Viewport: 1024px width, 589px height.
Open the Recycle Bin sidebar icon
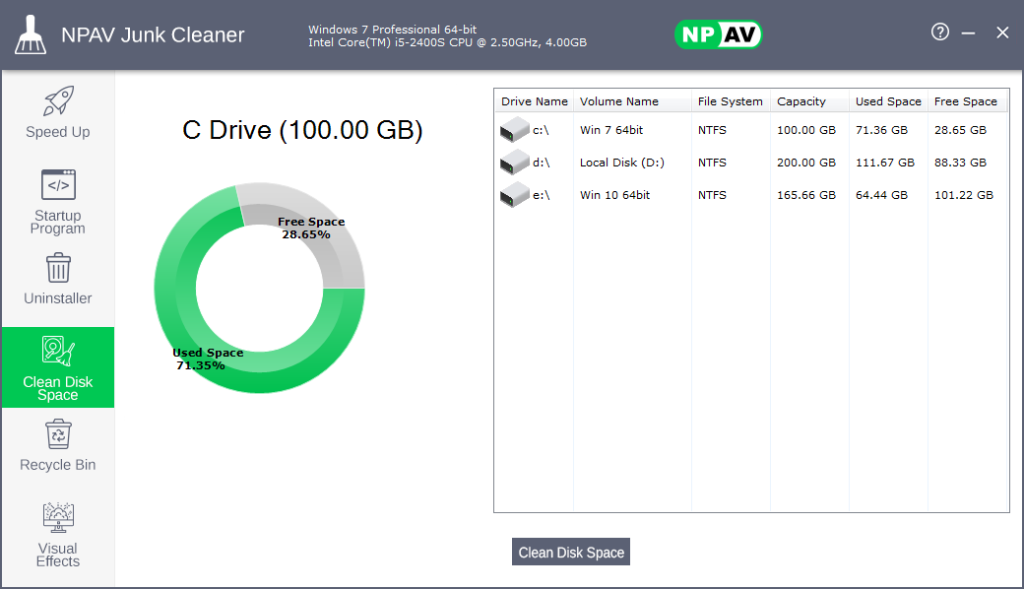click(58, 435)
